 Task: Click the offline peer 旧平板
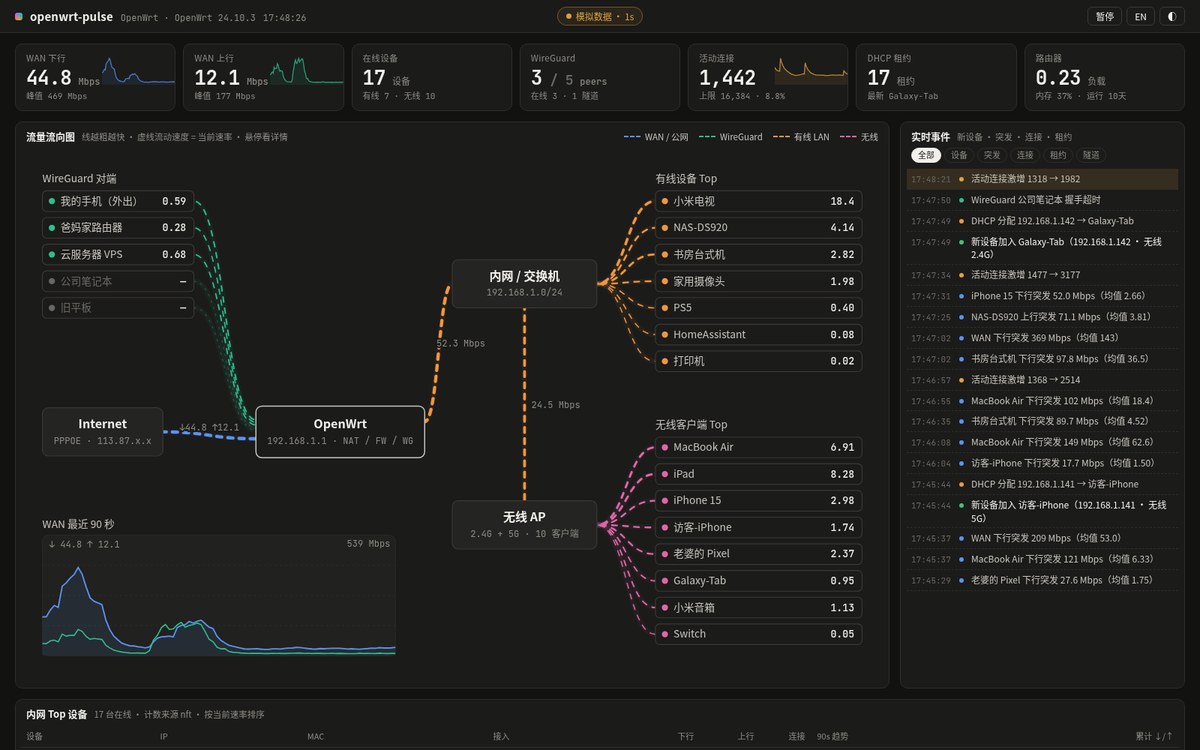118,308
